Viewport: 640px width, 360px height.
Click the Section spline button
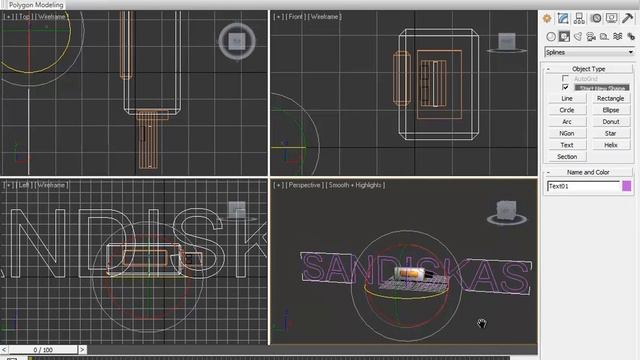(x=567, y=157)
